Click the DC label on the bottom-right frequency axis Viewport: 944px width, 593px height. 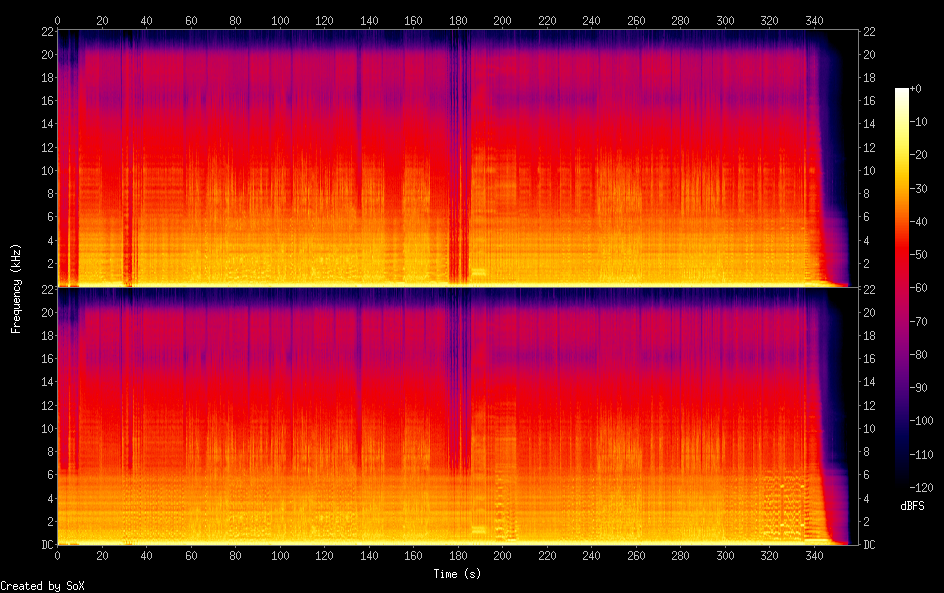[x=869, y=544]
